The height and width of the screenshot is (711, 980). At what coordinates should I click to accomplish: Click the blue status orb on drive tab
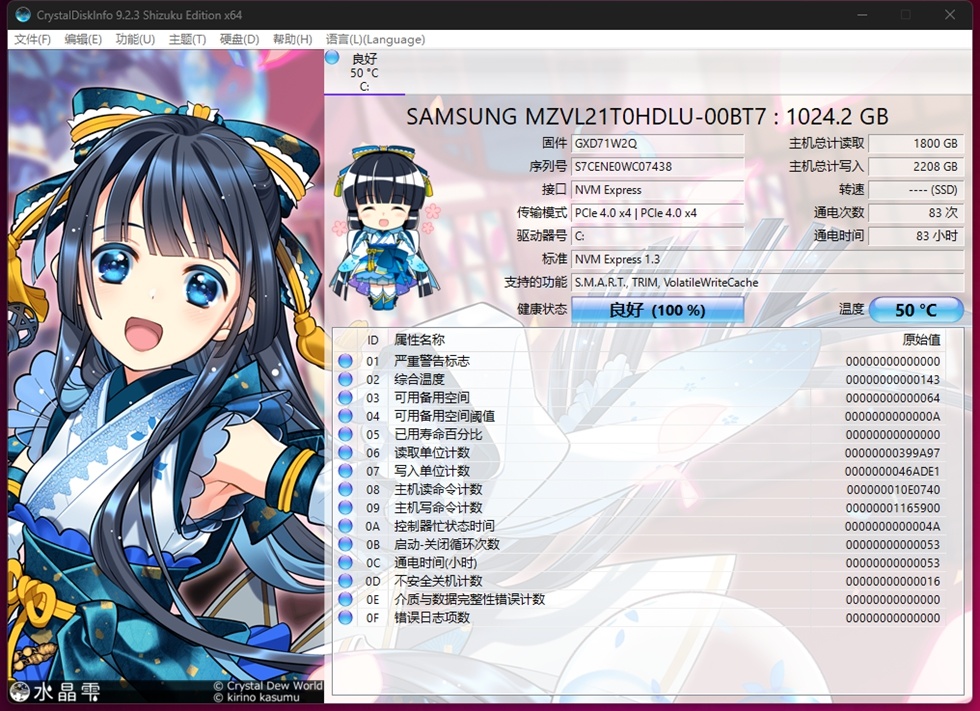332,57
